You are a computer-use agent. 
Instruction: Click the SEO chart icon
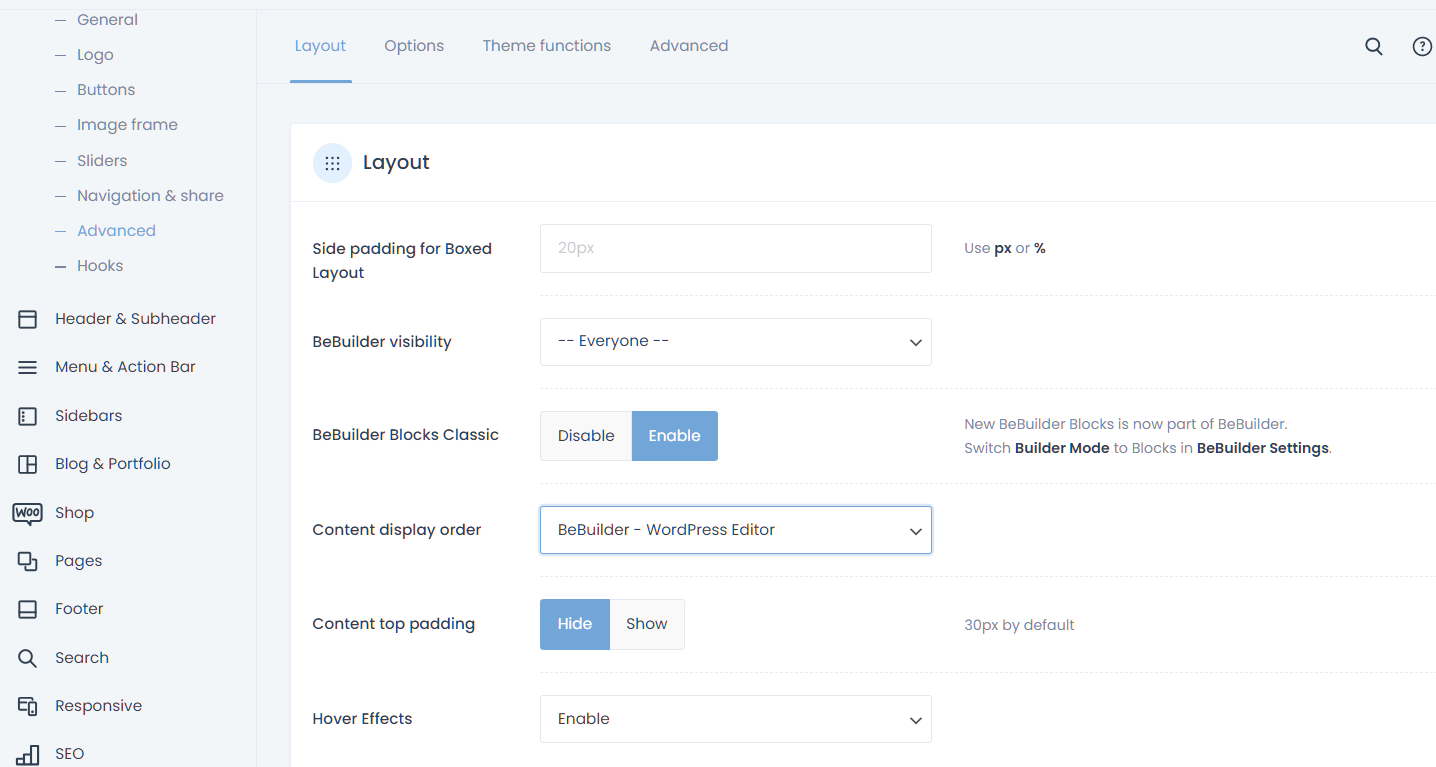coord(28,754)
